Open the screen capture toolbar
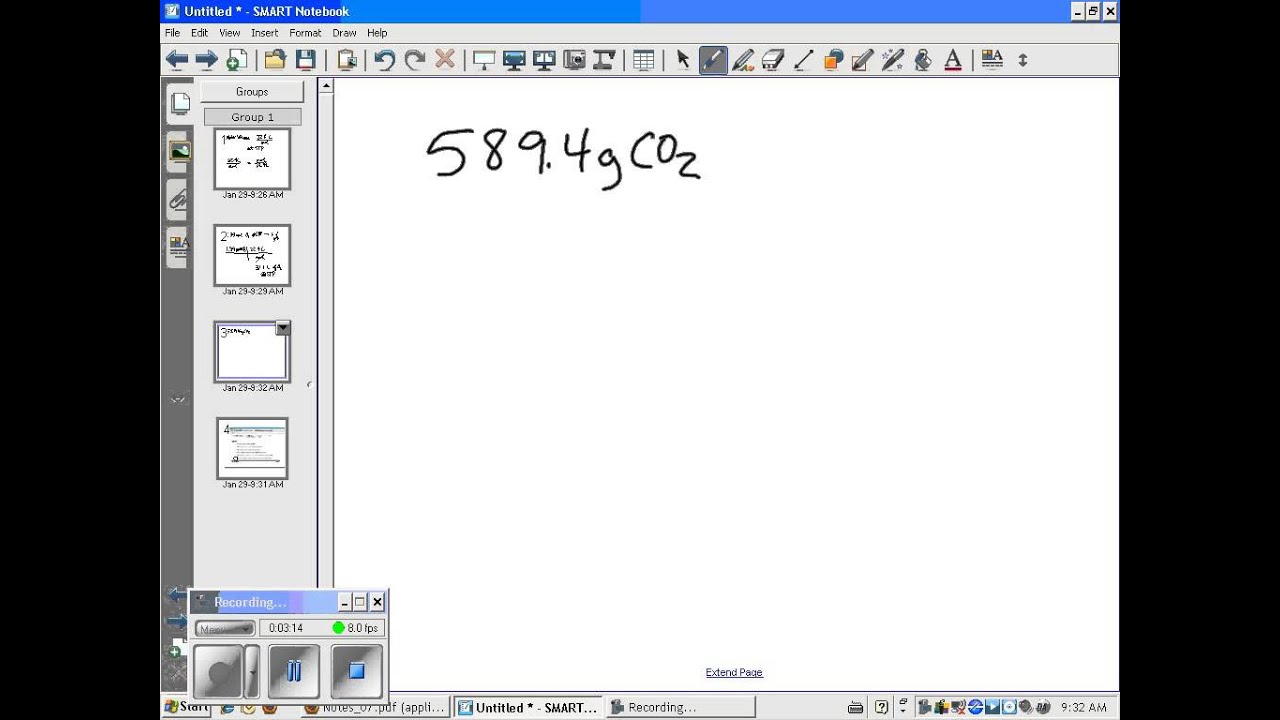Image resolution: width=1280 pixels, height=720 pixels. (574, 60)
